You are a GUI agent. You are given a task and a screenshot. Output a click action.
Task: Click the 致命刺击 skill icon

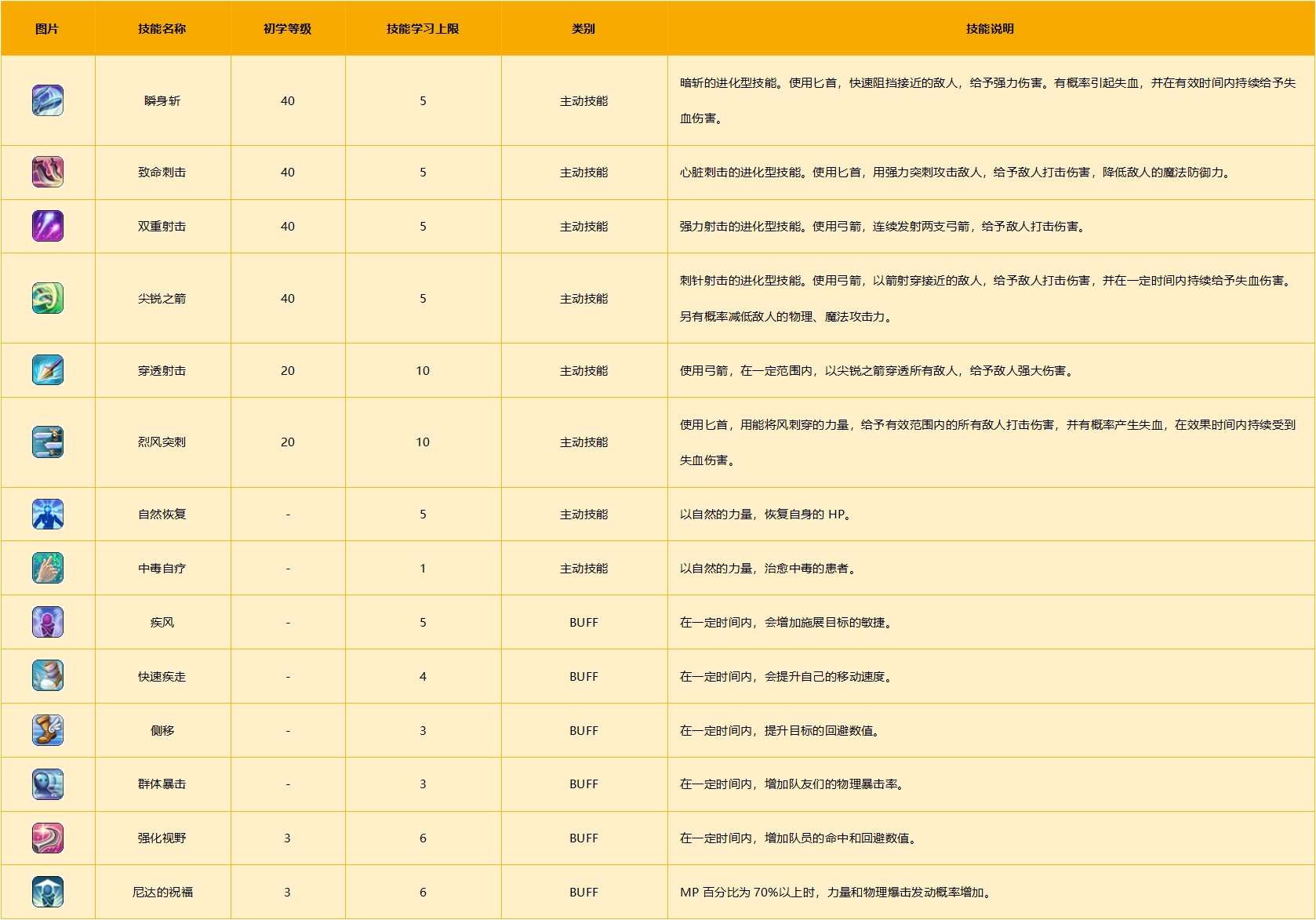coord(48,172)
